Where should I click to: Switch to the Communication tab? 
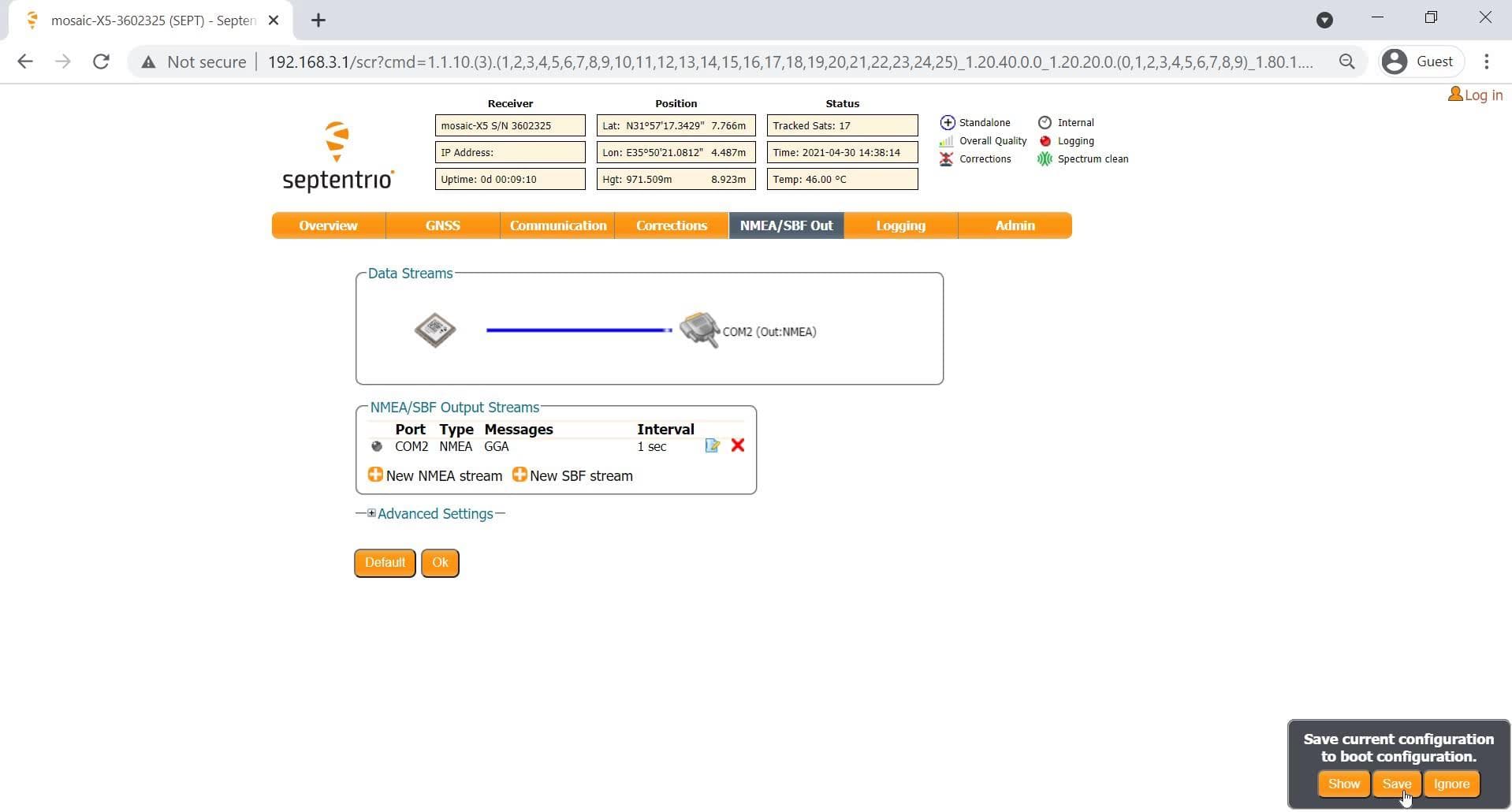557,225
